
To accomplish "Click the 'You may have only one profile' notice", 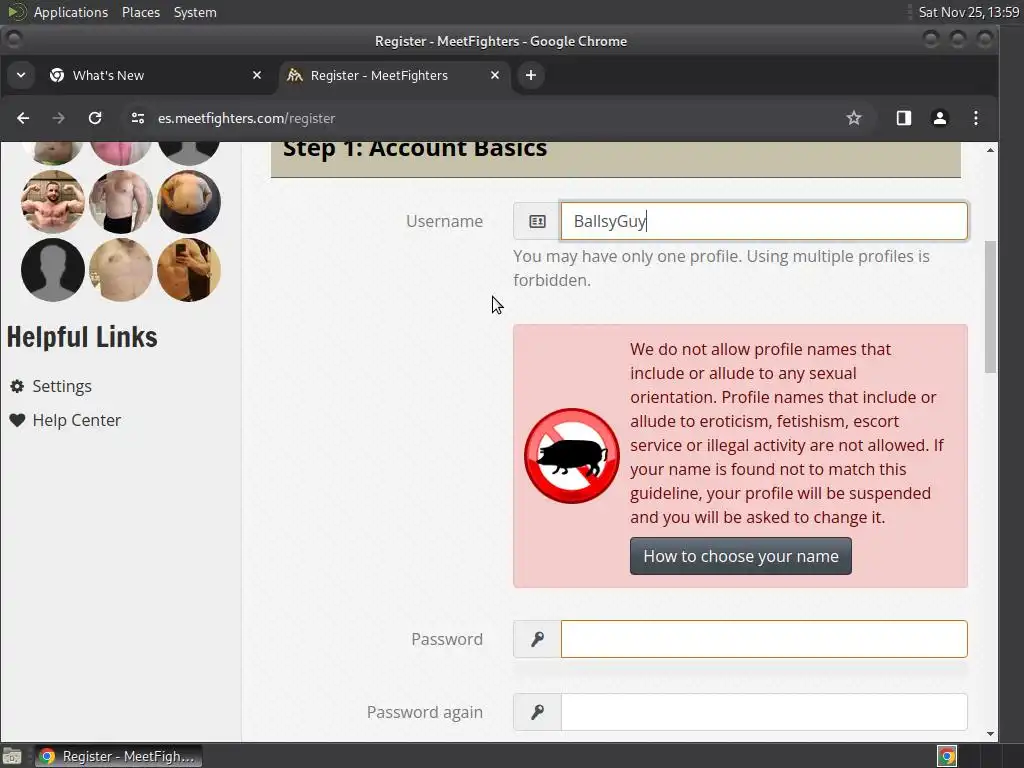I will click(721, 268).
